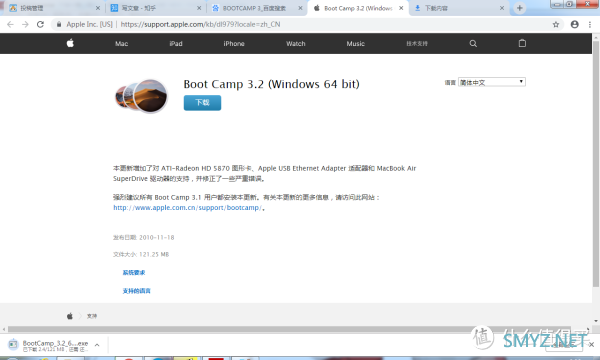
Task: Open the browser profile account icon
Action: pos(574,24)
